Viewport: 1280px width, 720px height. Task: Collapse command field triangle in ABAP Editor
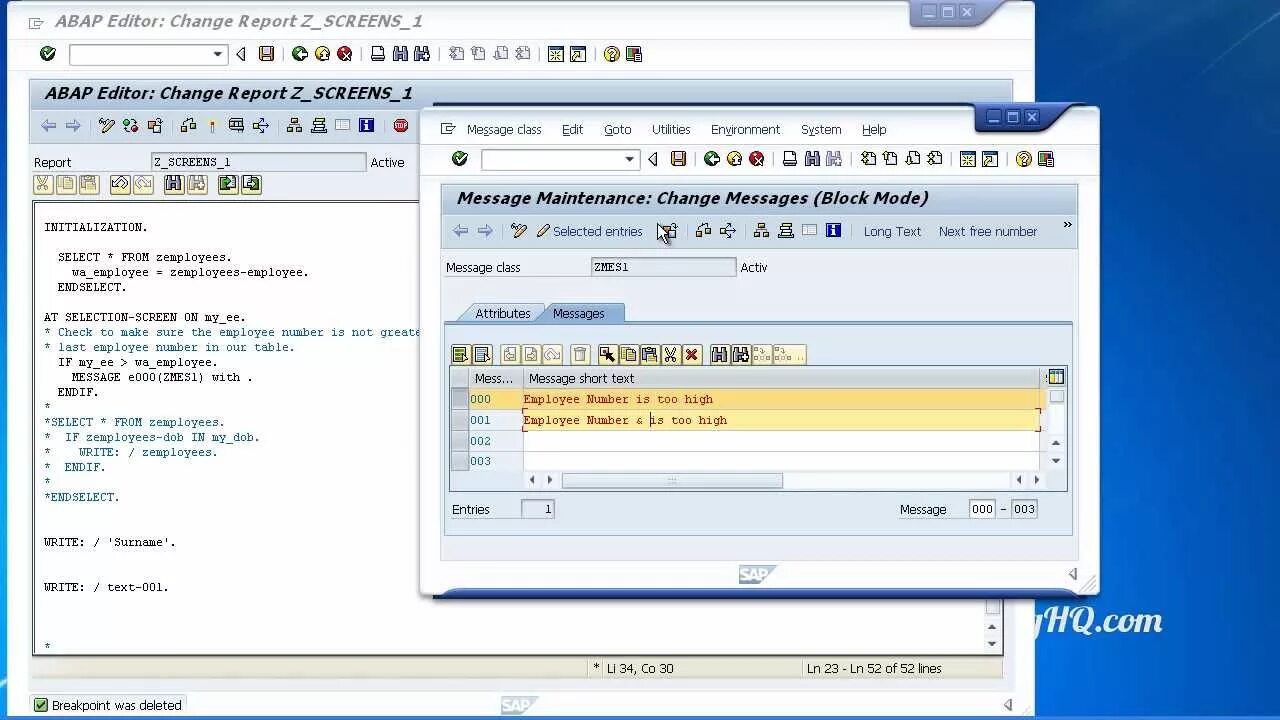pos(241,54)
